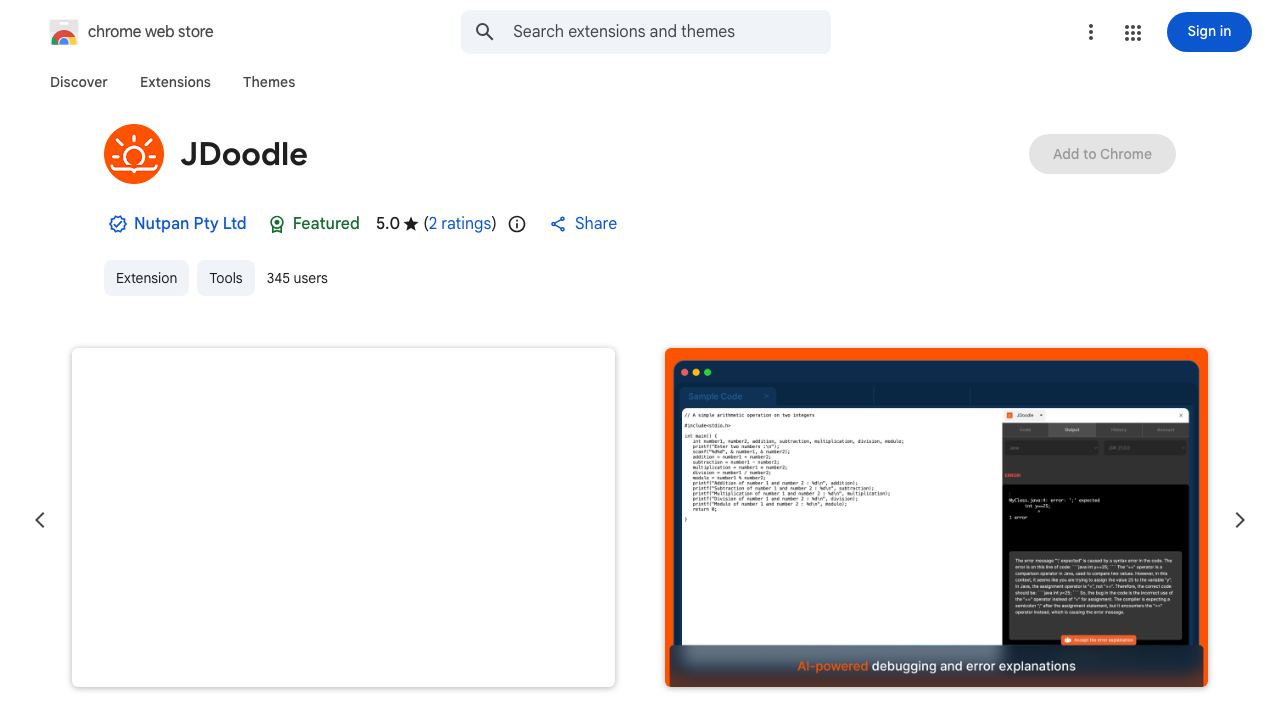This screenshot has height=720, width=1280.
Task: Focus the Search extensions and themes field
Action: point(646,32)
